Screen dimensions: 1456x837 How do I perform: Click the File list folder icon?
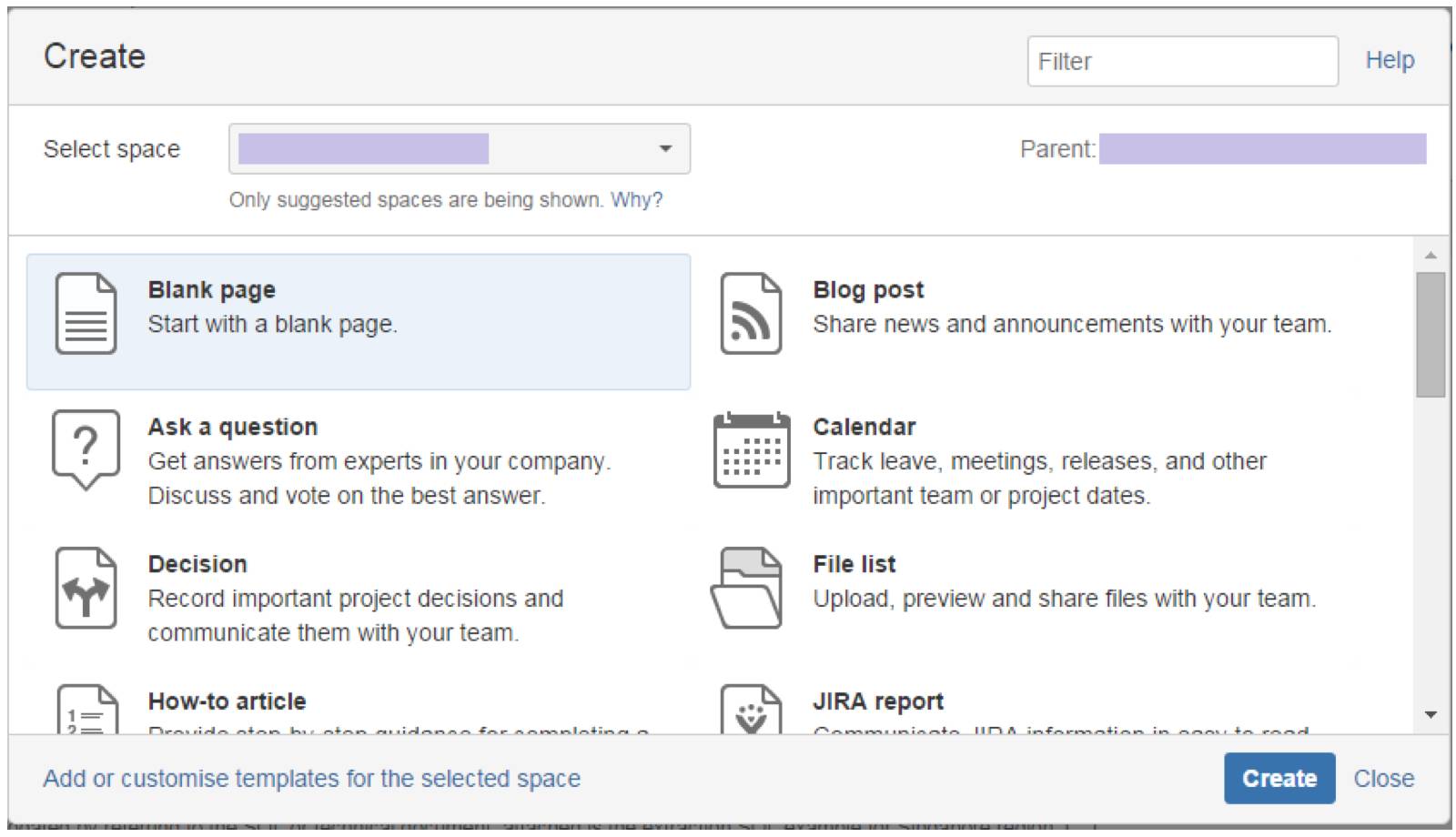[748, 589]
